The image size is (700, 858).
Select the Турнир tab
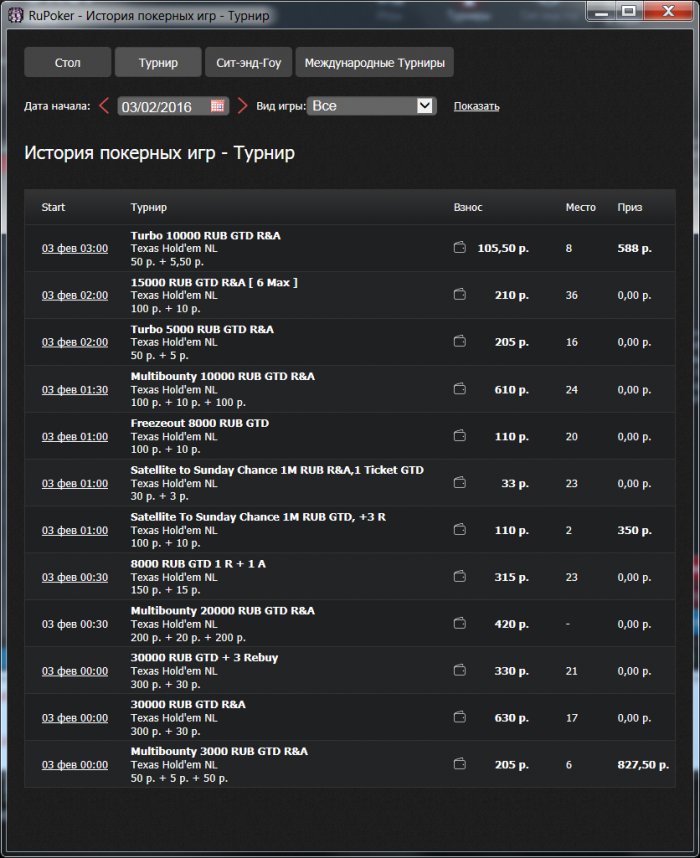158,62
